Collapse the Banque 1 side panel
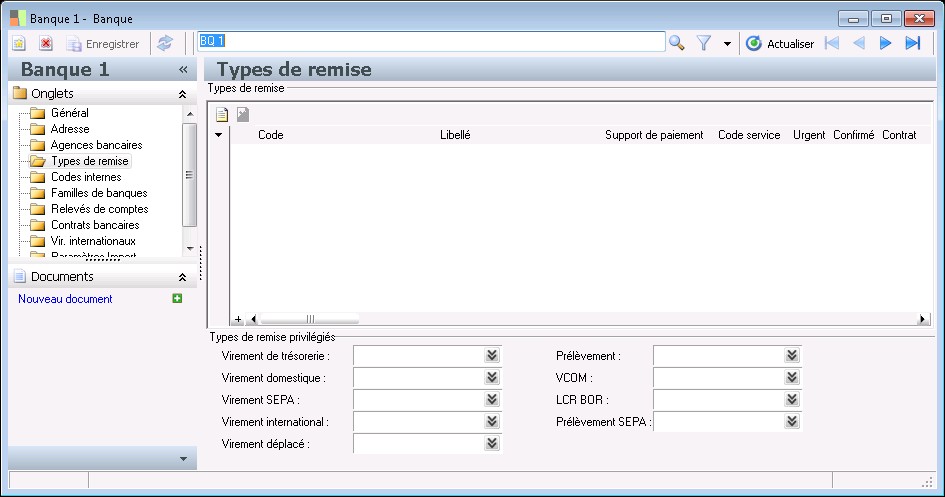 183,70
